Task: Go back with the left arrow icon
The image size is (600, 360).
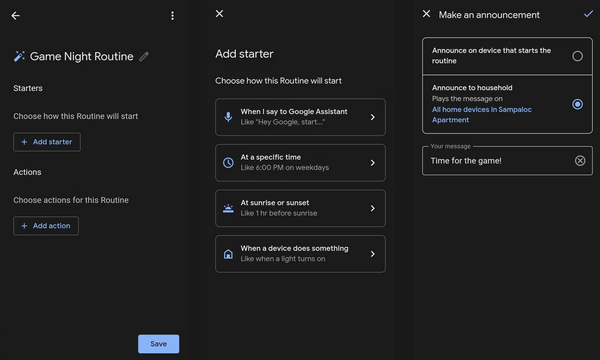Action: [15, 16]
